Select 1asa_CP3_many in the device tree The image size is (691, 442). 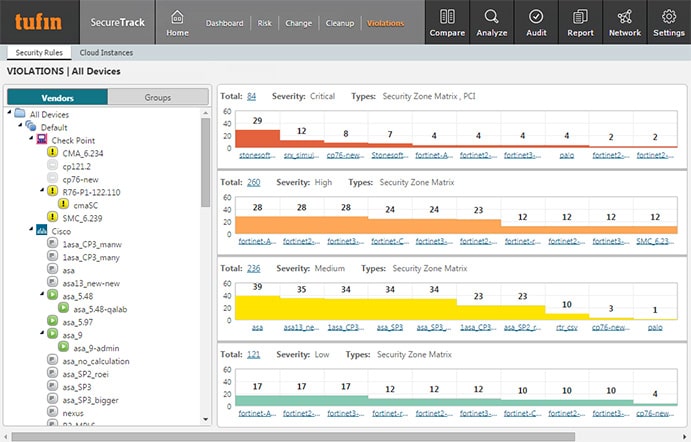[x=91, y=257]
